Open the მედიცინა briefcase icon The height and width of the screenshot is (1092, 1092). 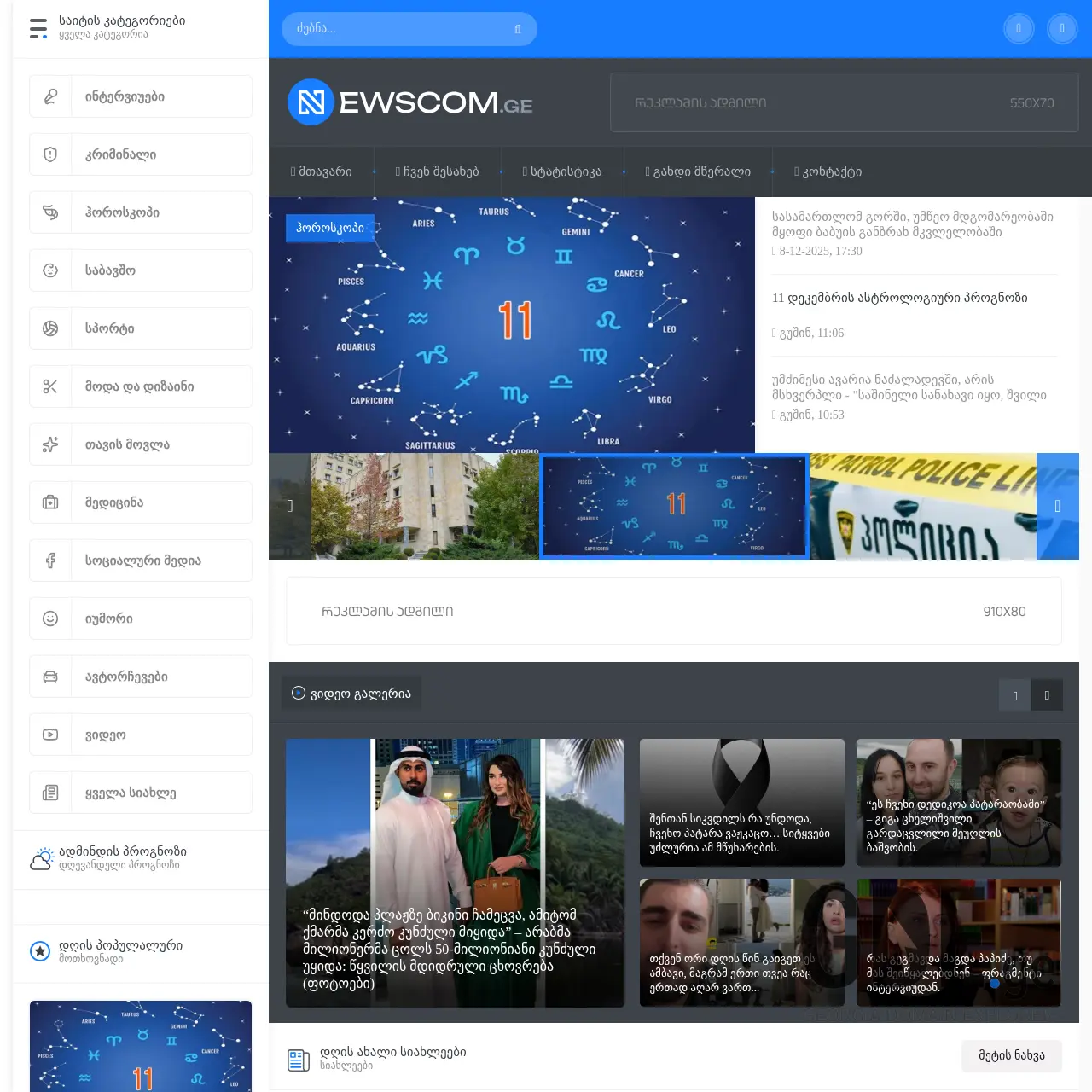pyautogui.click(x=49, y=502)
